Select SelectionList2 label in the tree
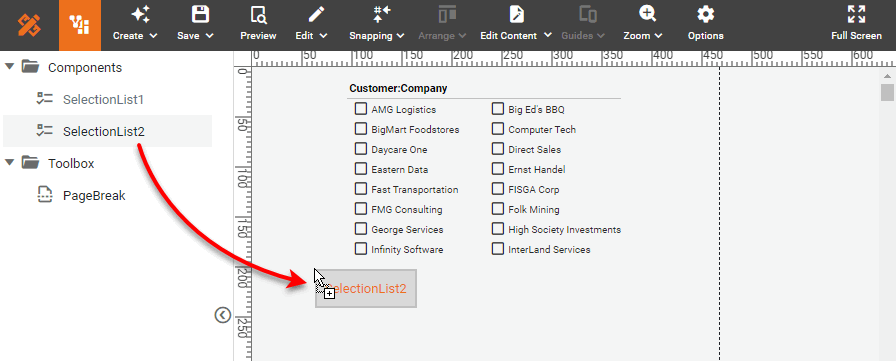 click(104, 131)
